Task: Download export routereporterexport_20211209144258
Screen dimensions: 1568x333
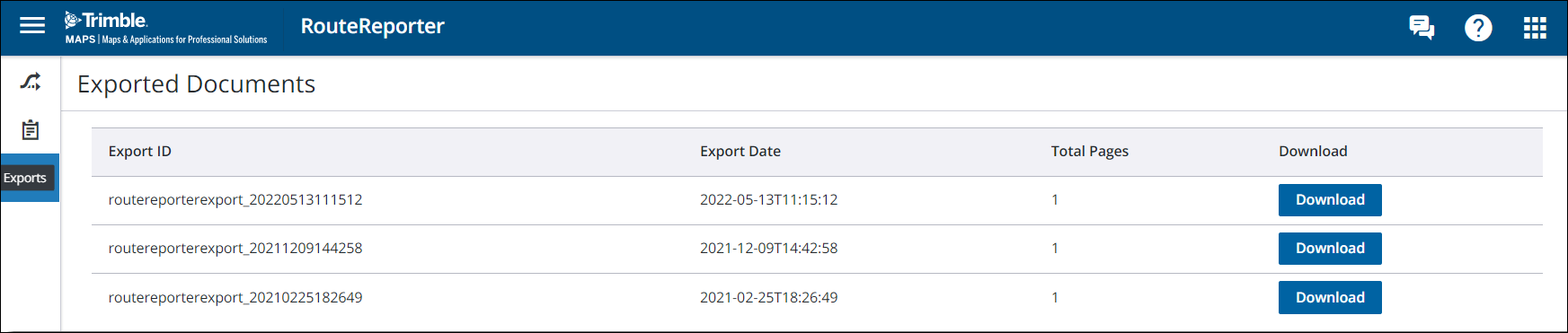Action: click(x=1330, y=249)
